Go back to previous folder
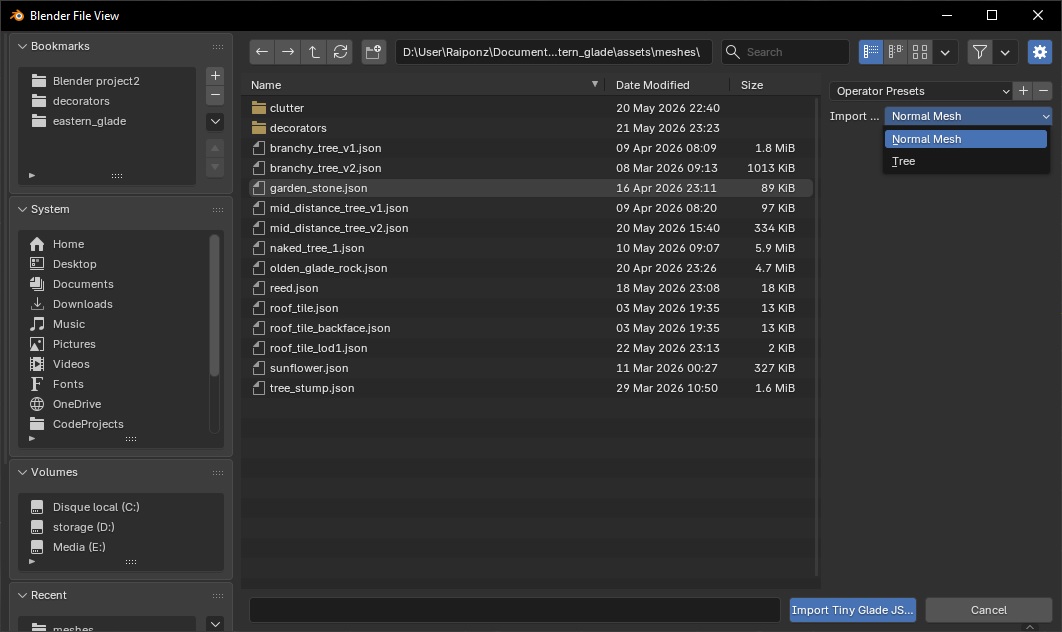Screen dimensions: 1062x632 [x=261, y=52]
